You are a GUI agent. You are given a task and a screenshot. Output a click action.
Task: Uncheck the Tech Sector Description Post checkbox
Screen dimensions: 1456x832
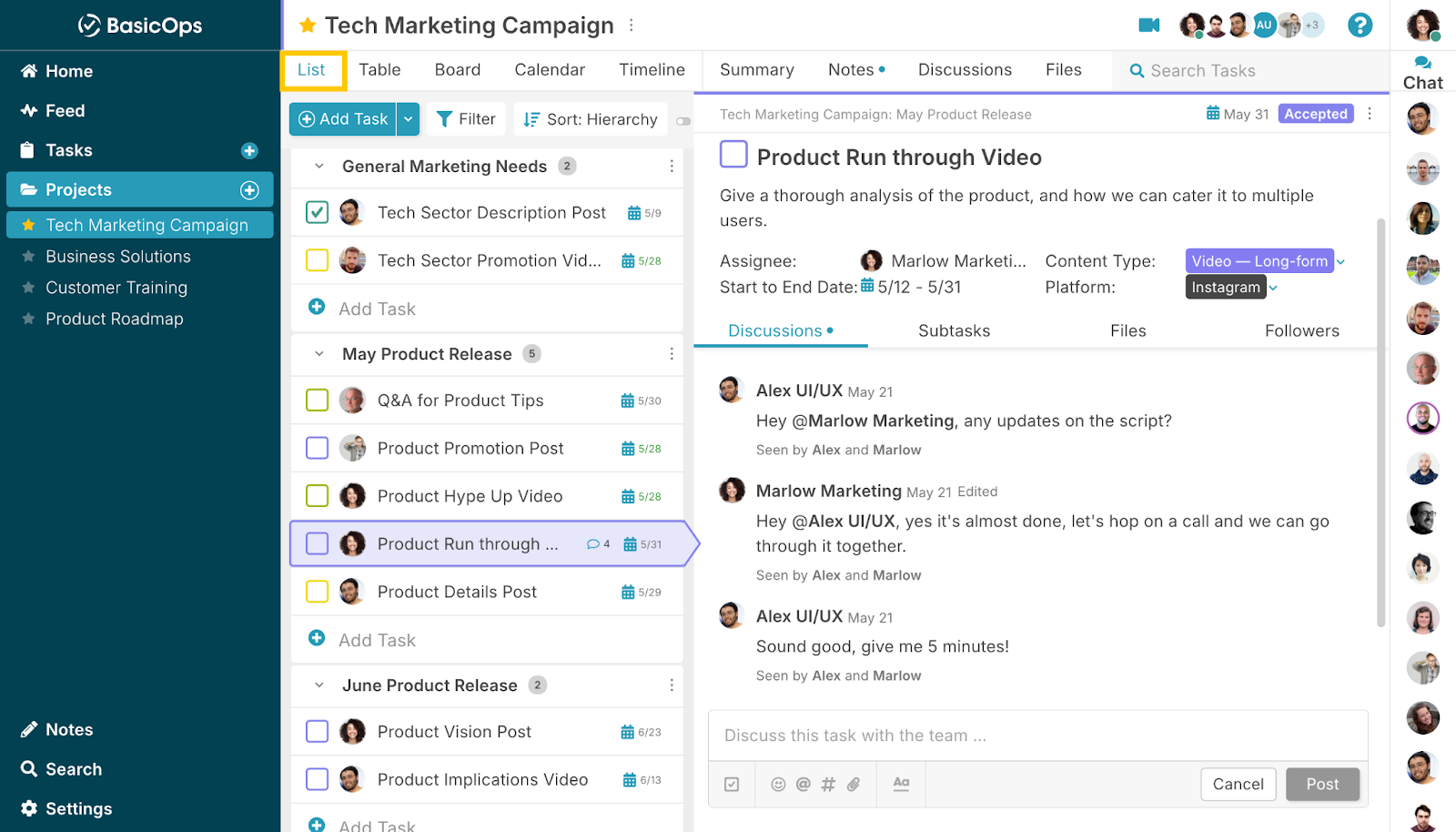[317, 212]
